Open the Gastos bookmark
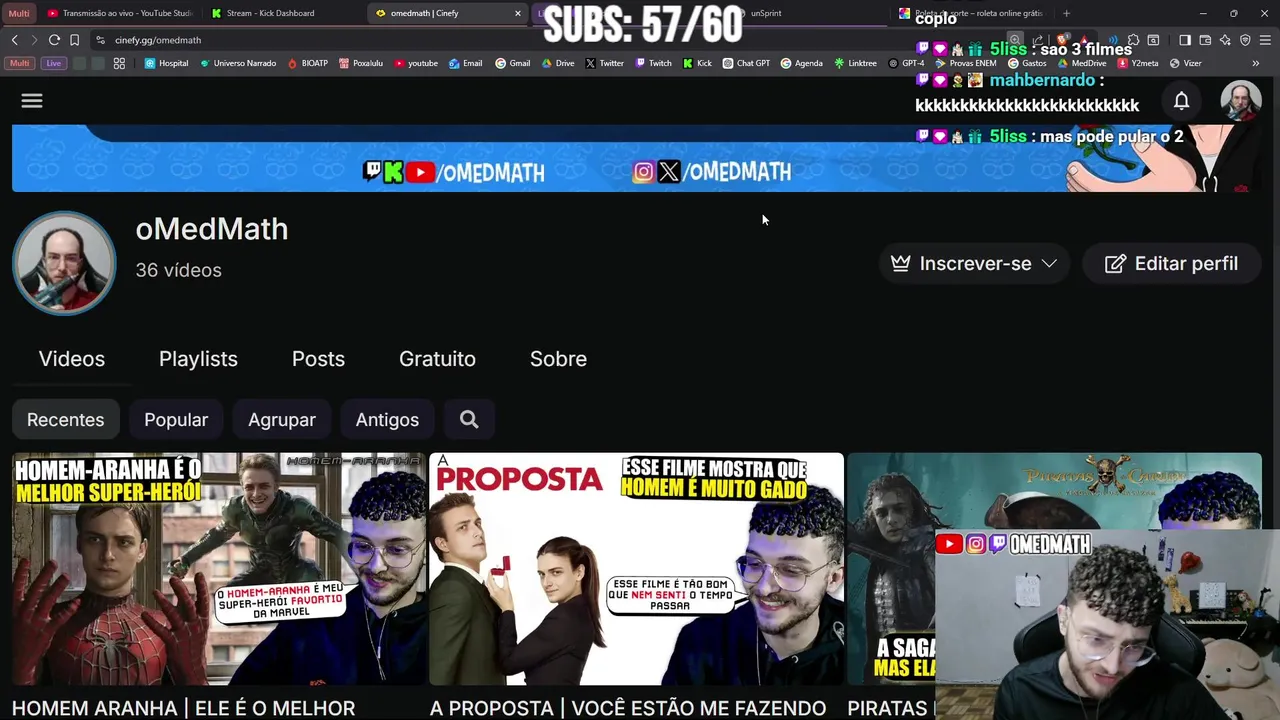Viewport: 1280px width, 720px height. [1026, 63]
